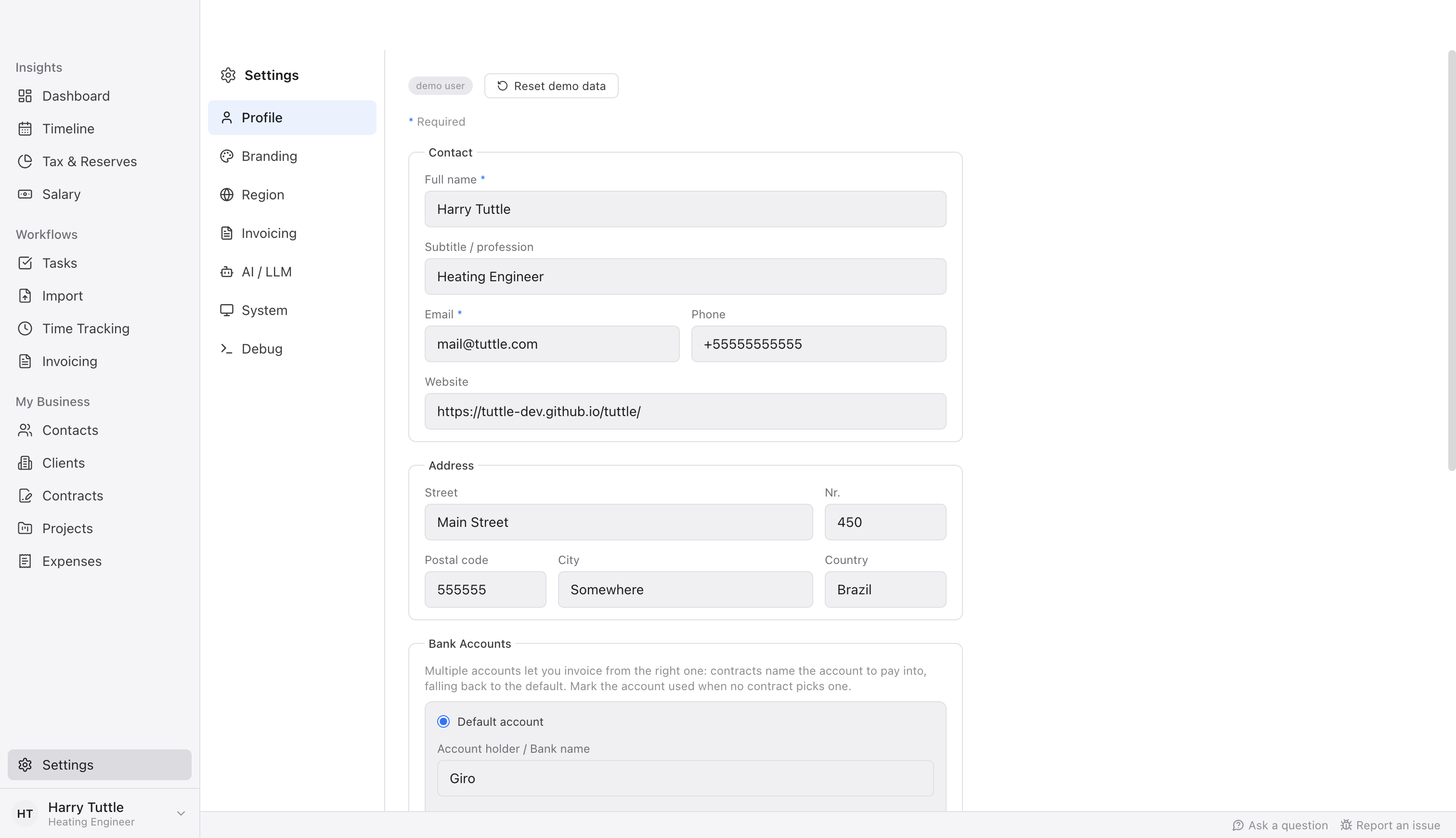Click the Ask a question chat icon
Image resolution: width=1456 pixels, height=838 pixels.
(1238, 825)
